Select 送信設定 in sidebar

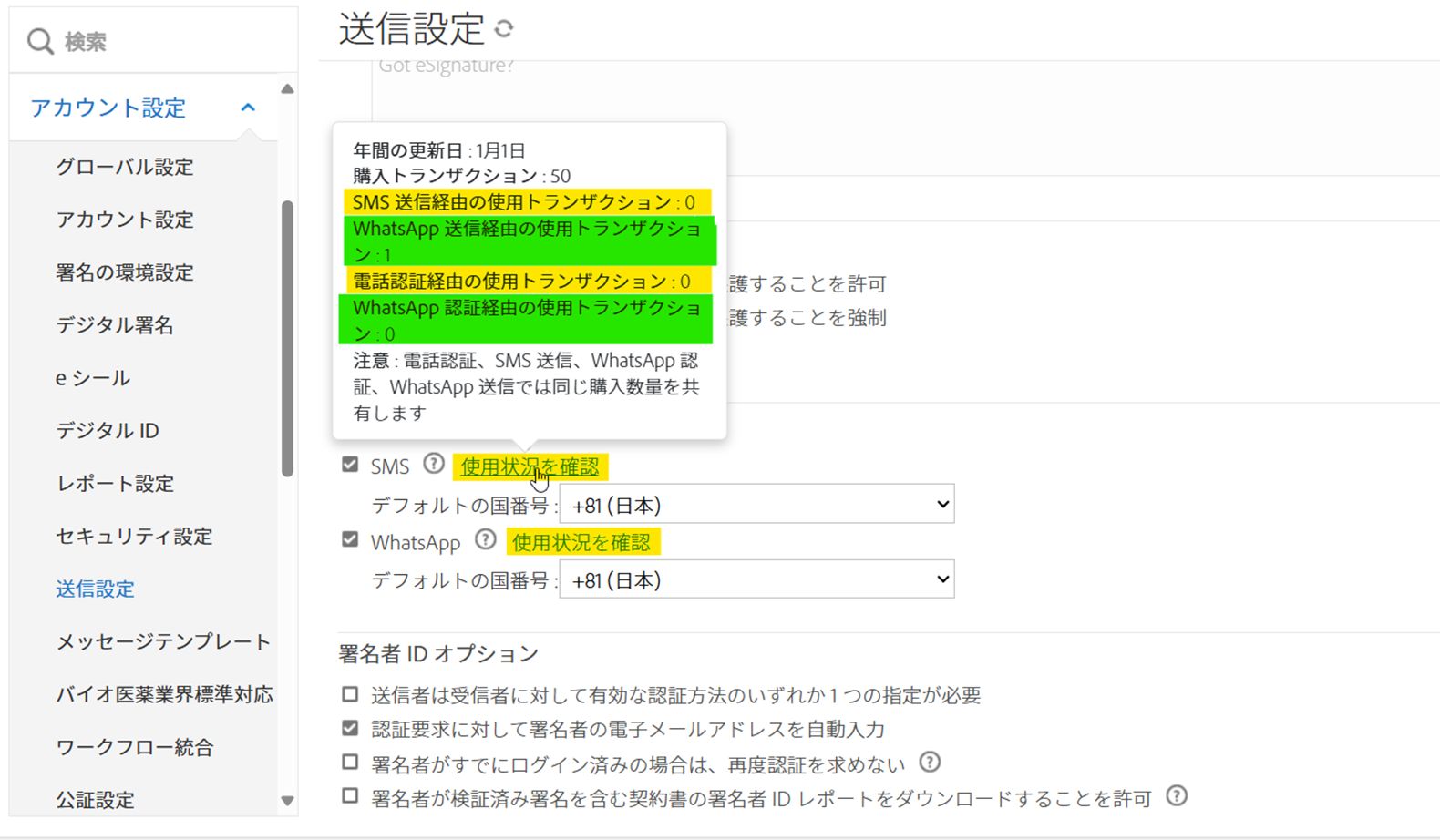[95, 589]
